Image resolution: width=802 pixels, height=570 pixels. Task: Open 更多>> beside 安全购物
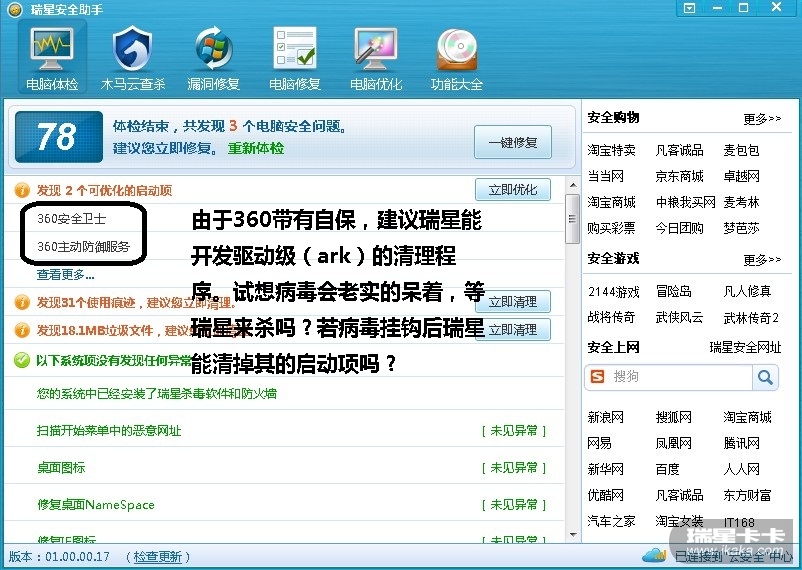762,119
